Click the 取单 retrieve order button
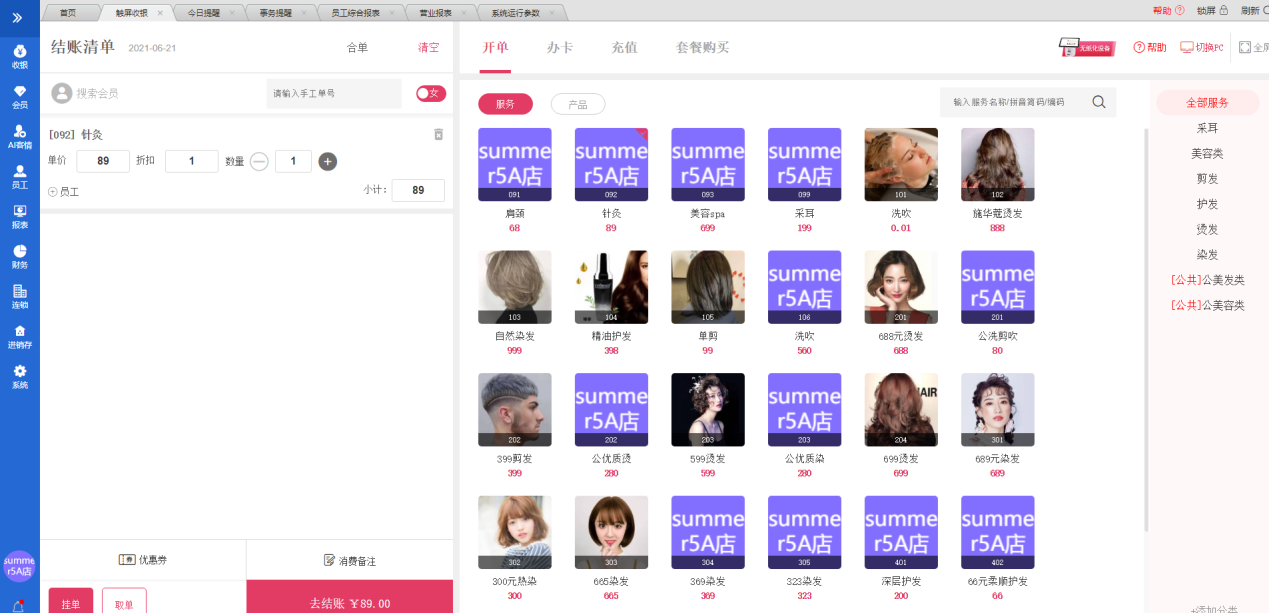The width and height of the screenshot is (1269, 613). pos(124,603)
